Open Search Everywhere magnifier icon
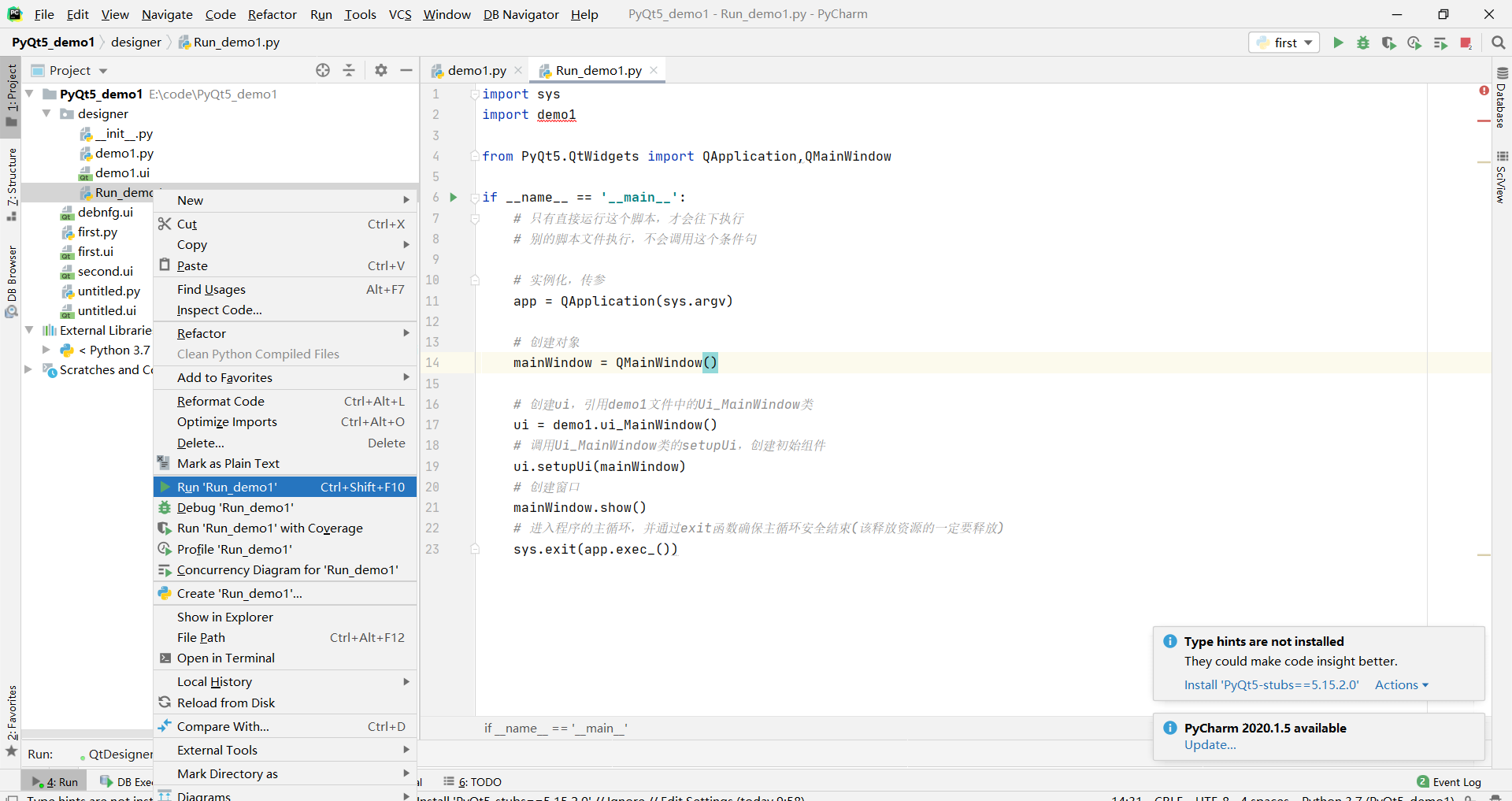The width and height of the screenshot is (1512, 801). pyautogui.click(x=1498, y=43)
